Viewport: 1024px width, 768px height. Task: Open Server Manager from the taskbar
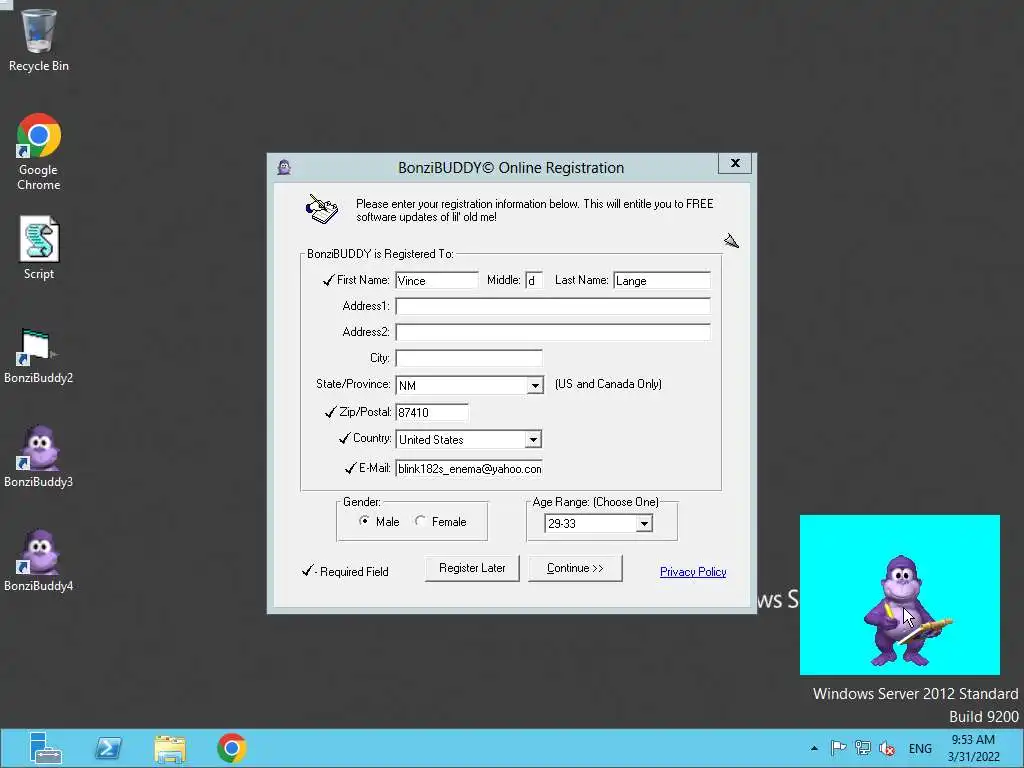(45, 748)
